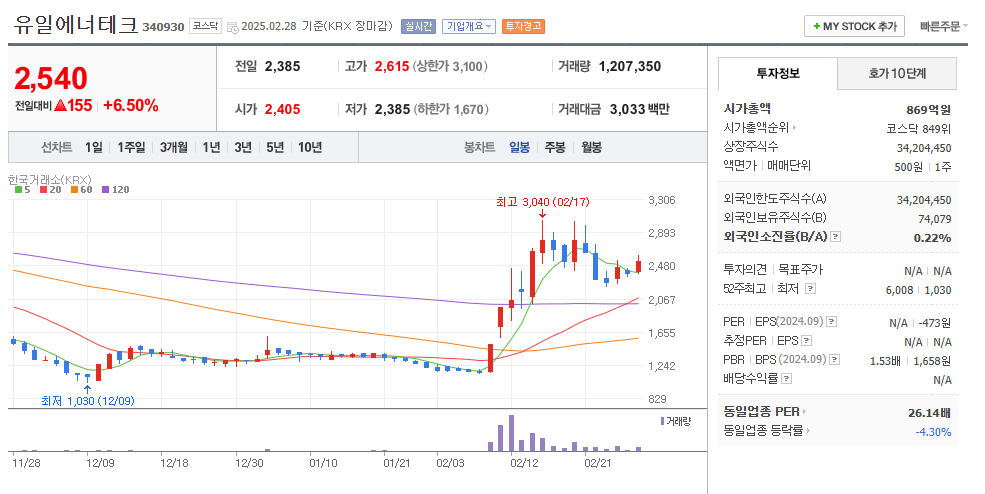Click the 유일에너테크 stock name heading
Screen dimensions: 985x494
(75, 25)
